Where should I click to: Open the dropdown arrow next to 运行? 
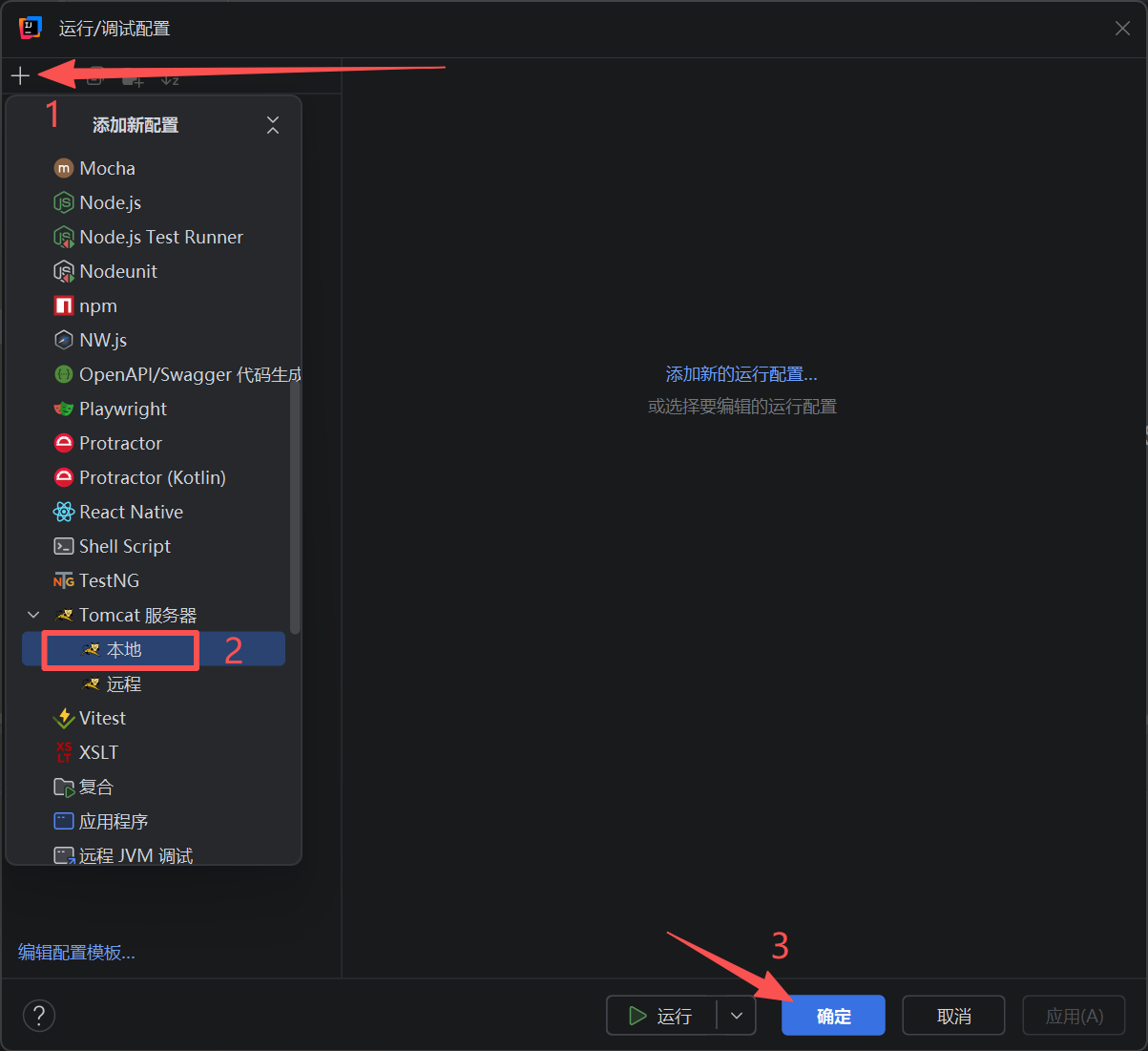pos(737,1016)
